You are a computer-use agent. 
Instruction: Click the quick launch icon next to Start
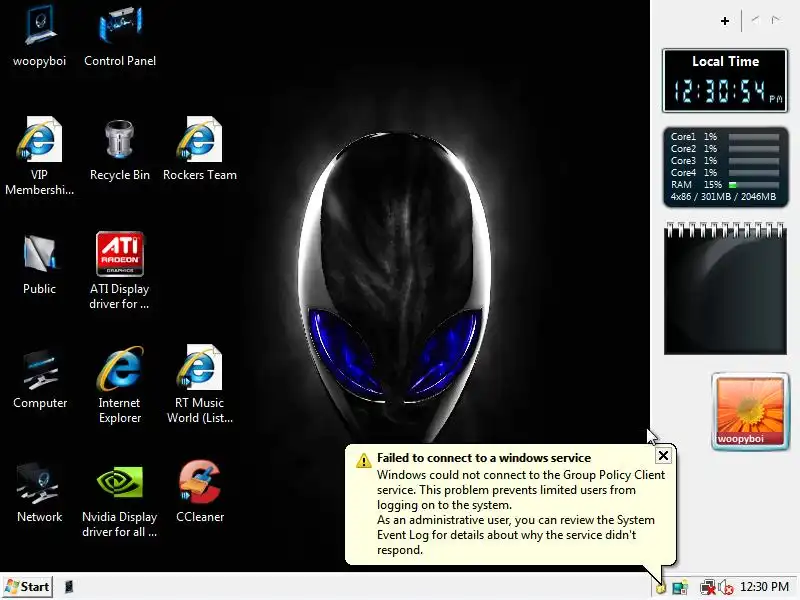[x=69, y=587]
